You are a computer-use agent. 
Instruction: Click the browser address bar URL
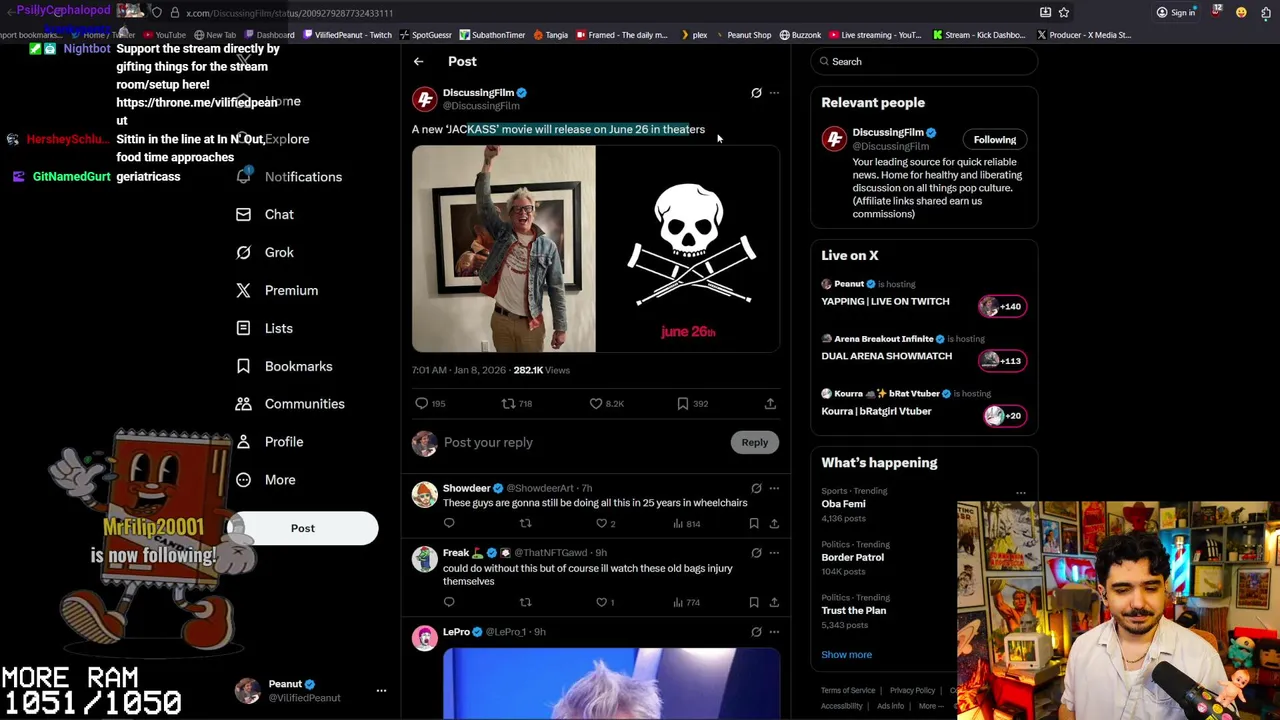point(289,13)
